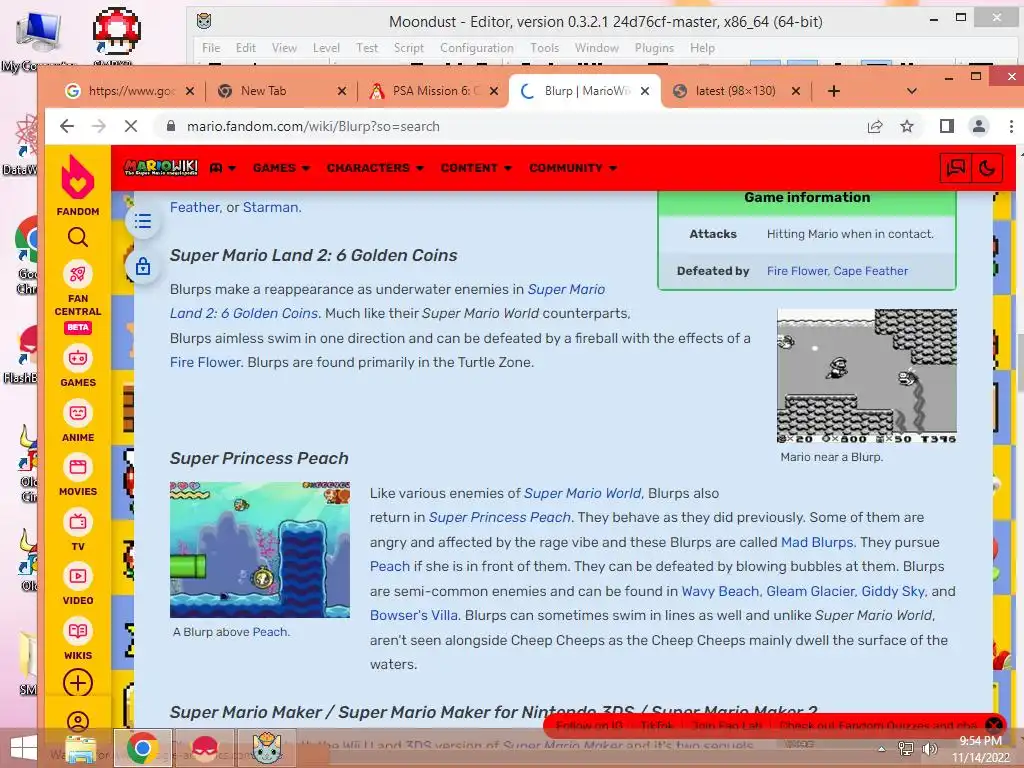Image resolution: width=1024 pixels, height=768 pixels.
Task: Close the Blurp MarioWiki tab
Action: click(x=645, y=91)
